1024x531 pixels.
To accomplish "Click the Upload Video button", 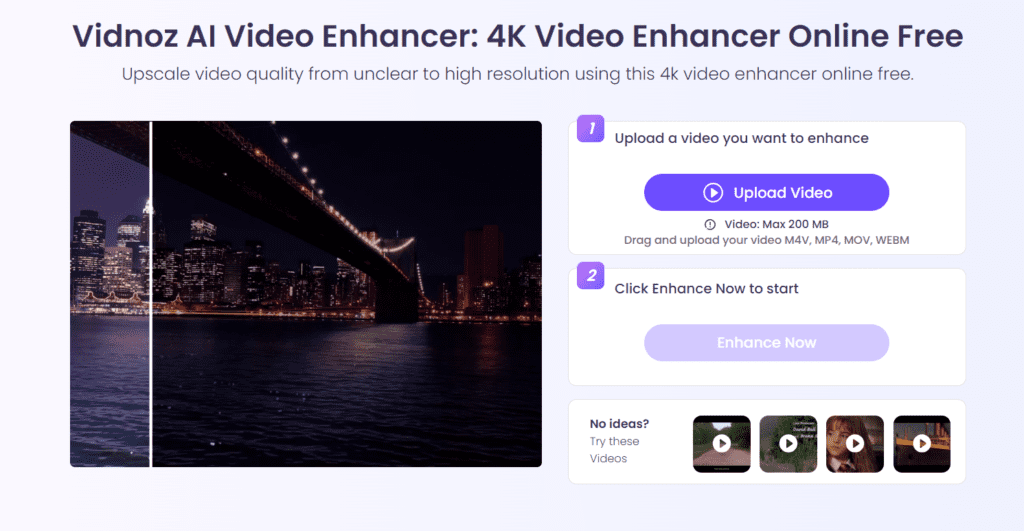I will coord(766,193).
